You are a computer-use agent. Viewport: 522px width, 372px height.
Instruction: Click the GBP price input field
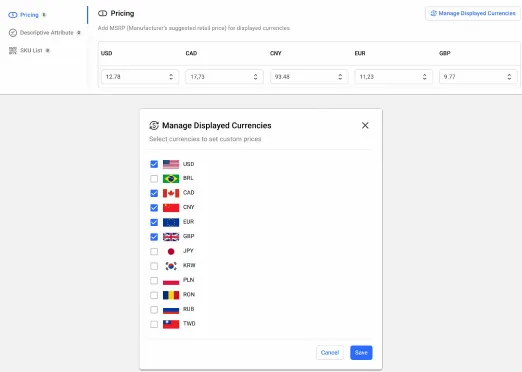pyautogui.click(x=478, y=77)
